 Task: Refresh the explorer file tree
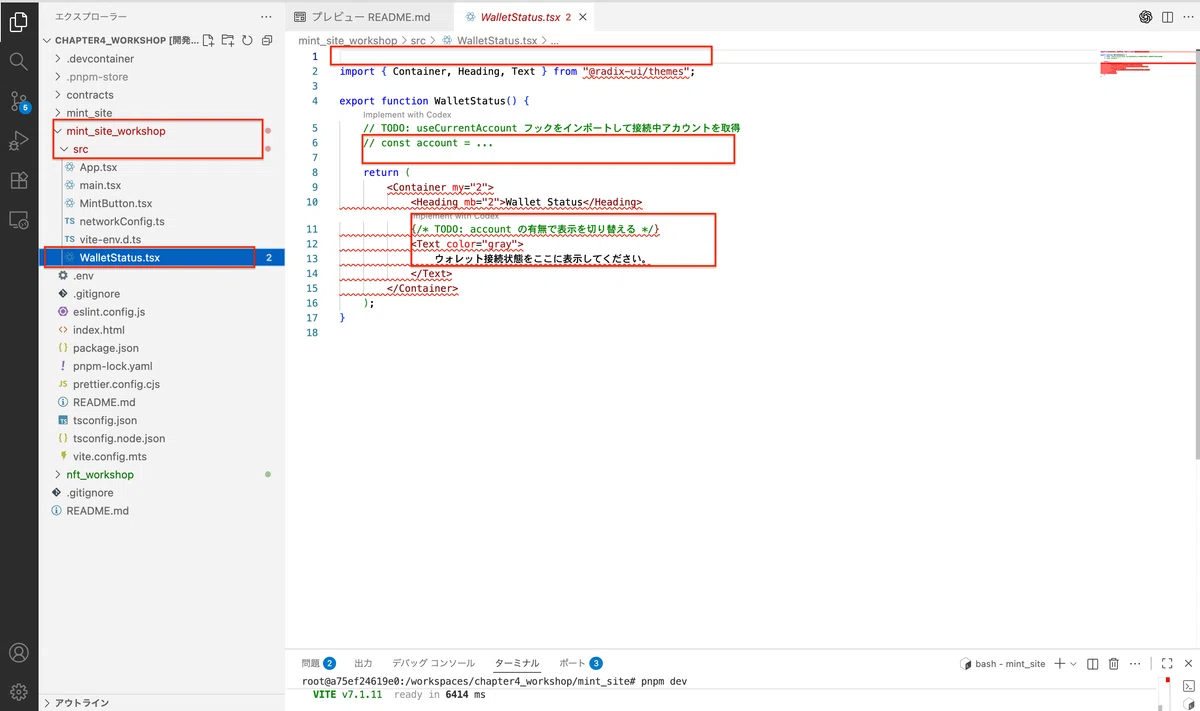pos(247,41)
